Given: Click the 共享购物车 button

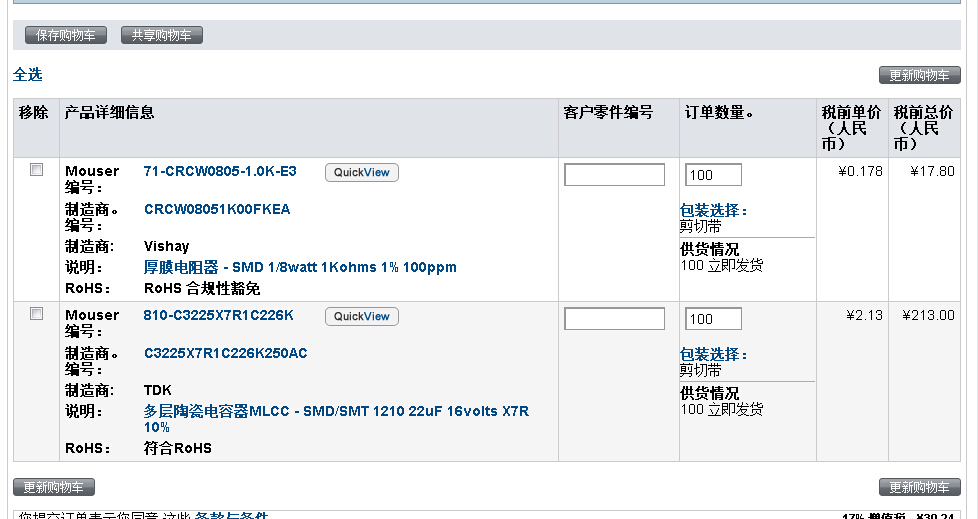Looking at the screenshot, I should pos(162,36).
